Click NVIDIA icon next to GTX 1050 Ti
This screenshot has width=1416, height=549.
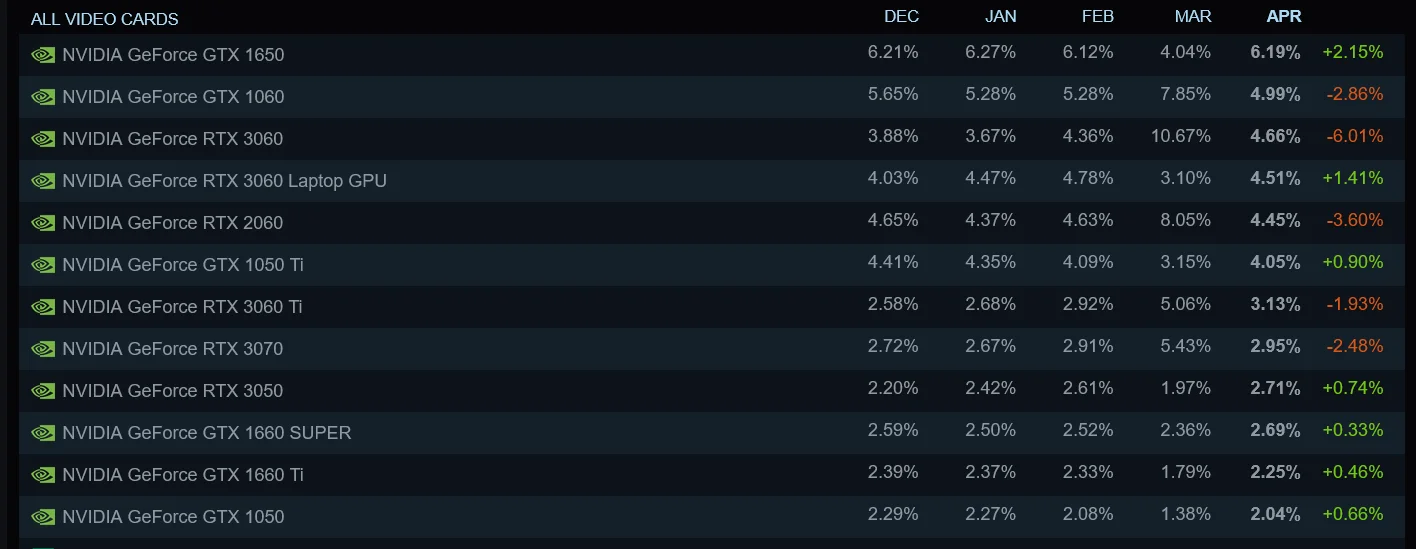(43, 265)
